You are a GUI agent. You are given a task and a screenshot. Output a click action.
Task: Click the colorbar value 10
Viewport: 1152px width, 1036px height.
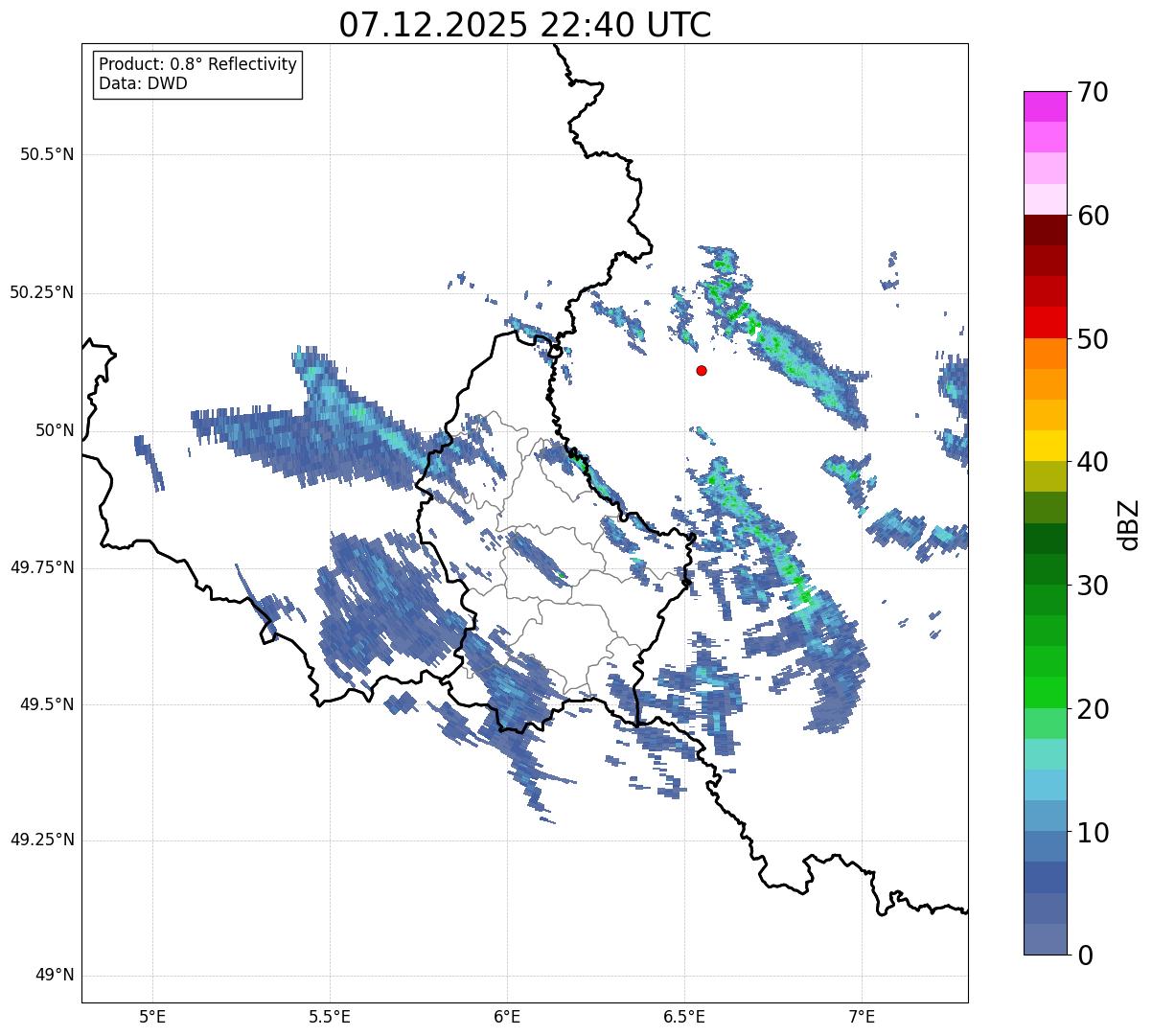1093,833
